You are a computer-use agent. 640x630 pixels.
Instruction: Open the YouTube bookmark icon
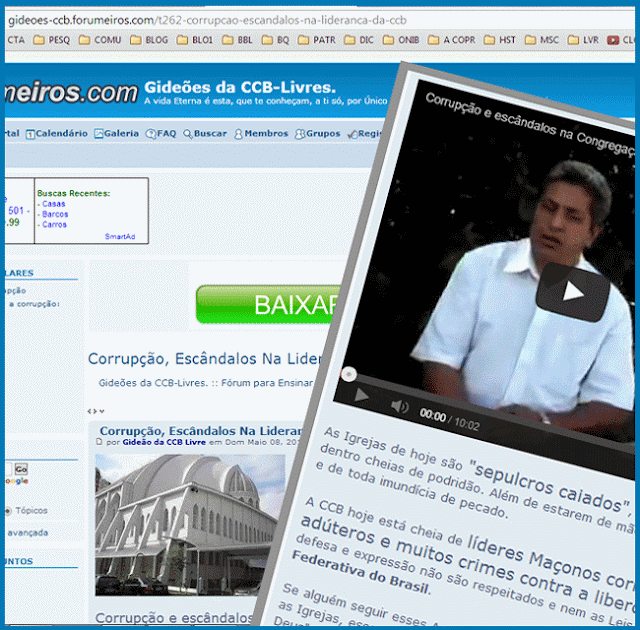pyautogui.click(x=613, y=40)
